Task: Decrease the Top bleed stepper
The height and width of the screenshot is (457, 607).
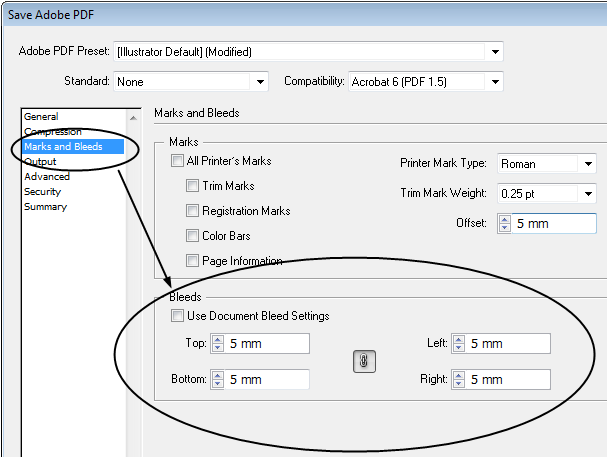Action: (218, 347)
